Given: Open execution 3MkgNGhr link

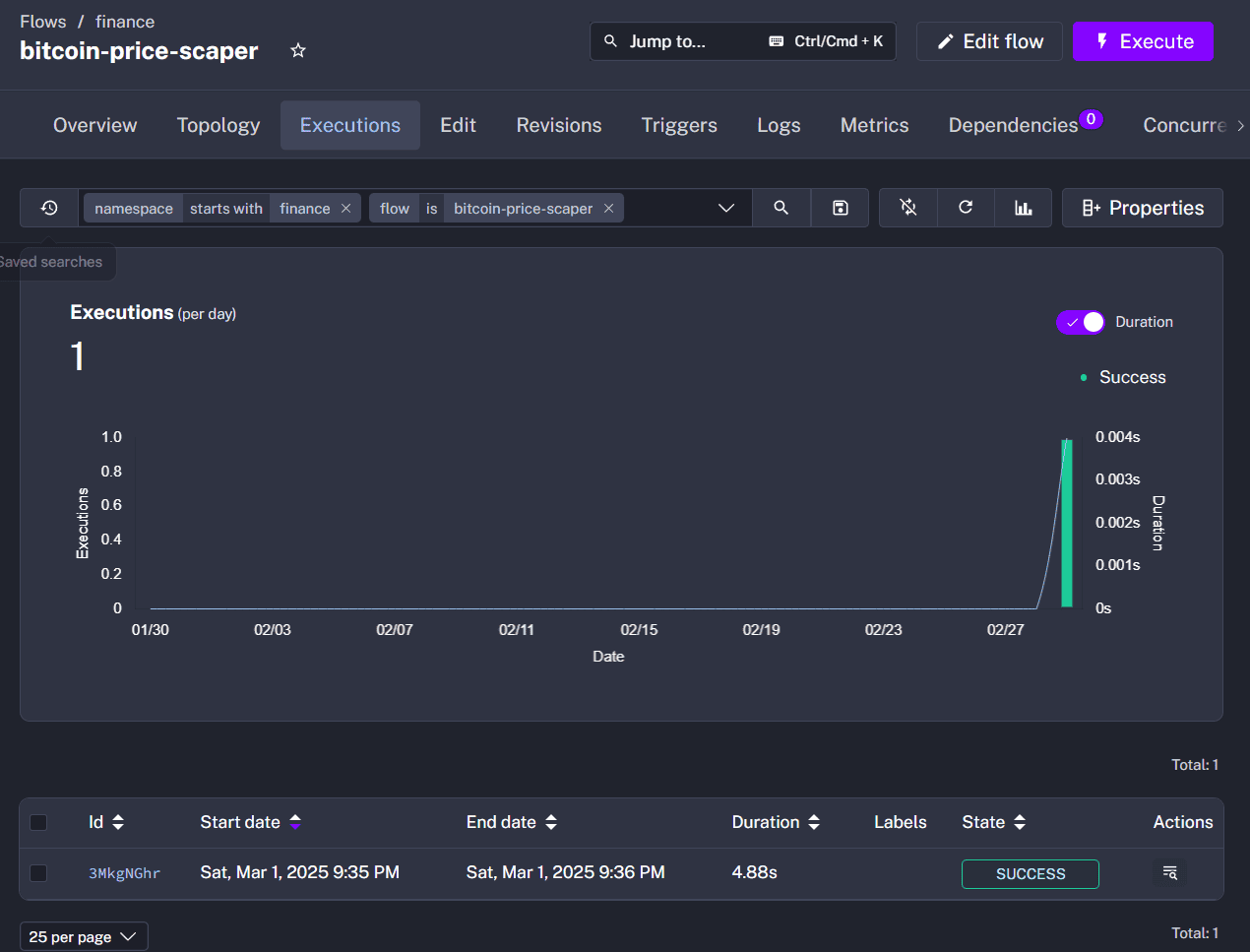Looking at the screenshot, I should point(124,872).
